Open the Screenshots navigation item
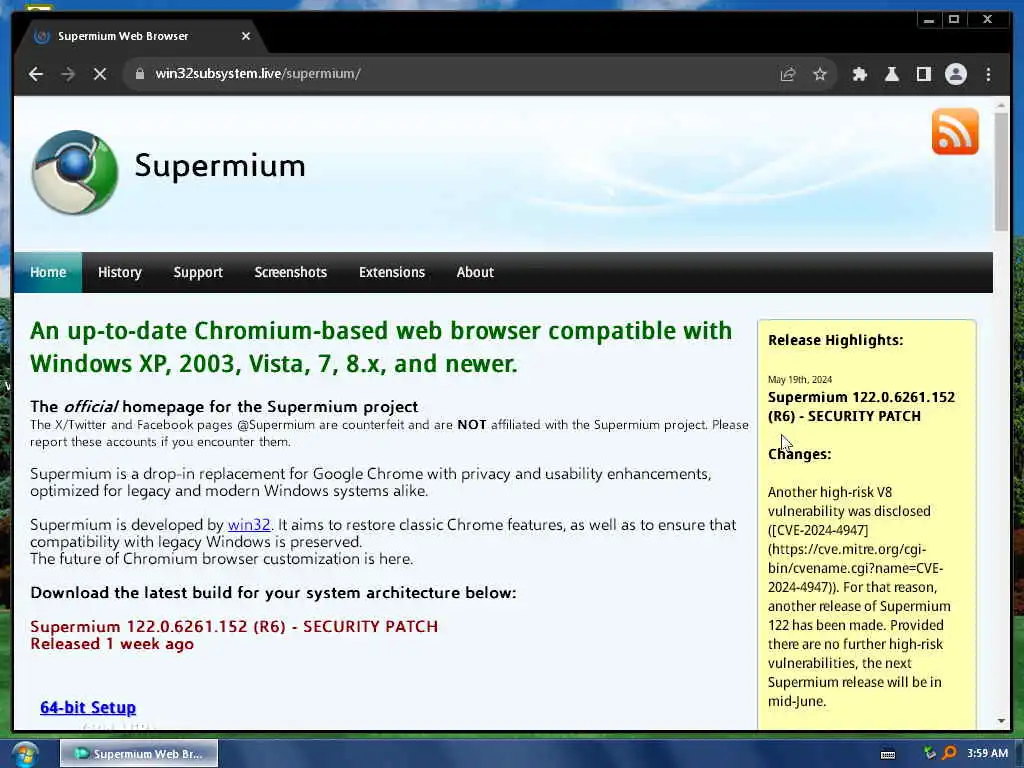Image resolution: width=1024 pixels, height=768 pixels. (x=291, y=272)
